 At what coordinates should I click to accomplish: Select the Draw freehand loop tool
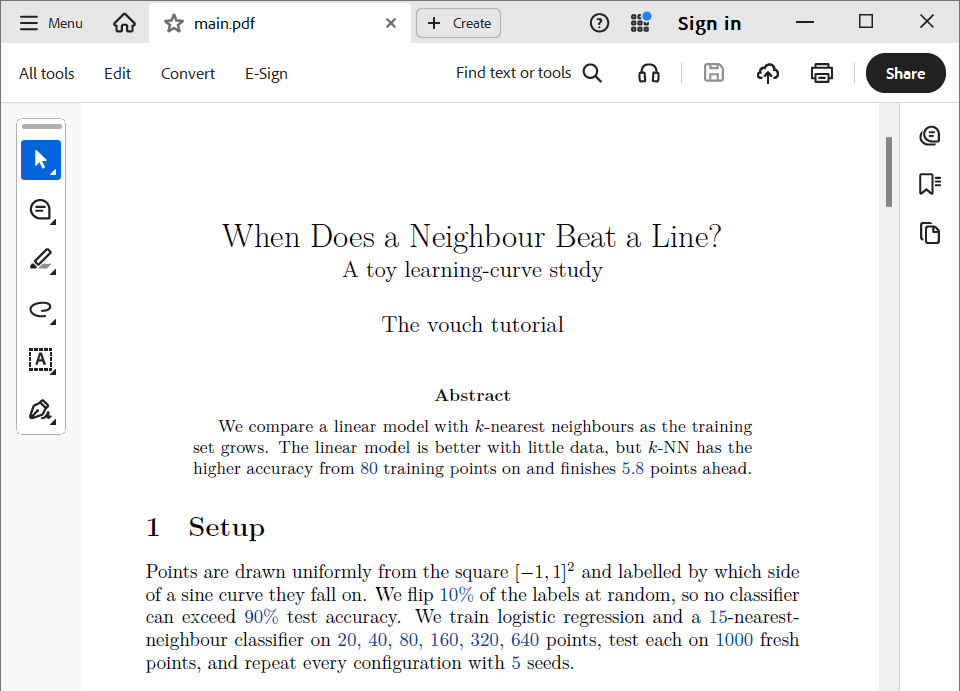(x=41, y=310)
